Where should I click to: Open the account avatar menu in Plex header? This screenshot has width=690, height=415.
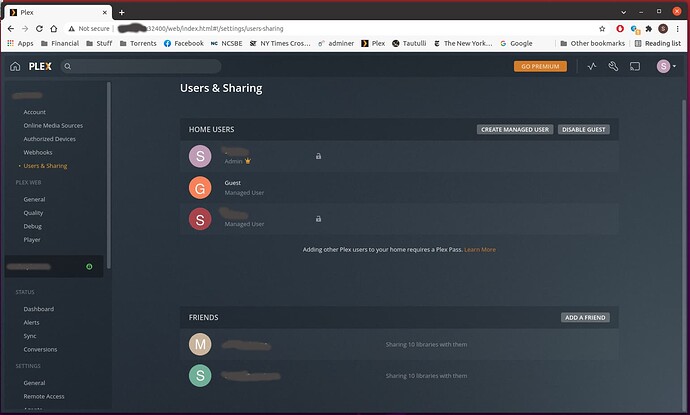tap(666, 66)
